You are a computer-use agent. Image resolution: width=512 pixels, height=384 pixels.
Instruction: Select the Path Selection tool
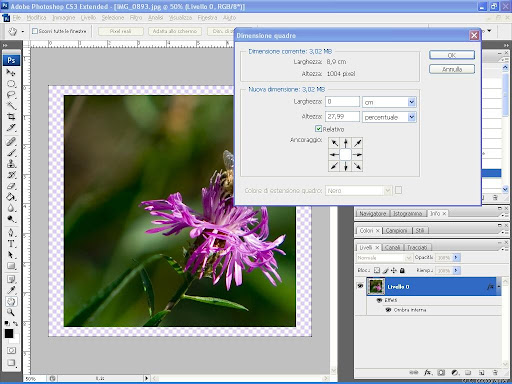coord(11,255)
